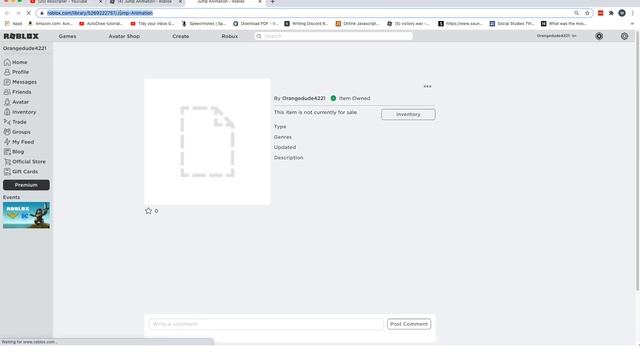Click the Genres label
This screenshot has width=640, height=360.
tap(282, 137)
